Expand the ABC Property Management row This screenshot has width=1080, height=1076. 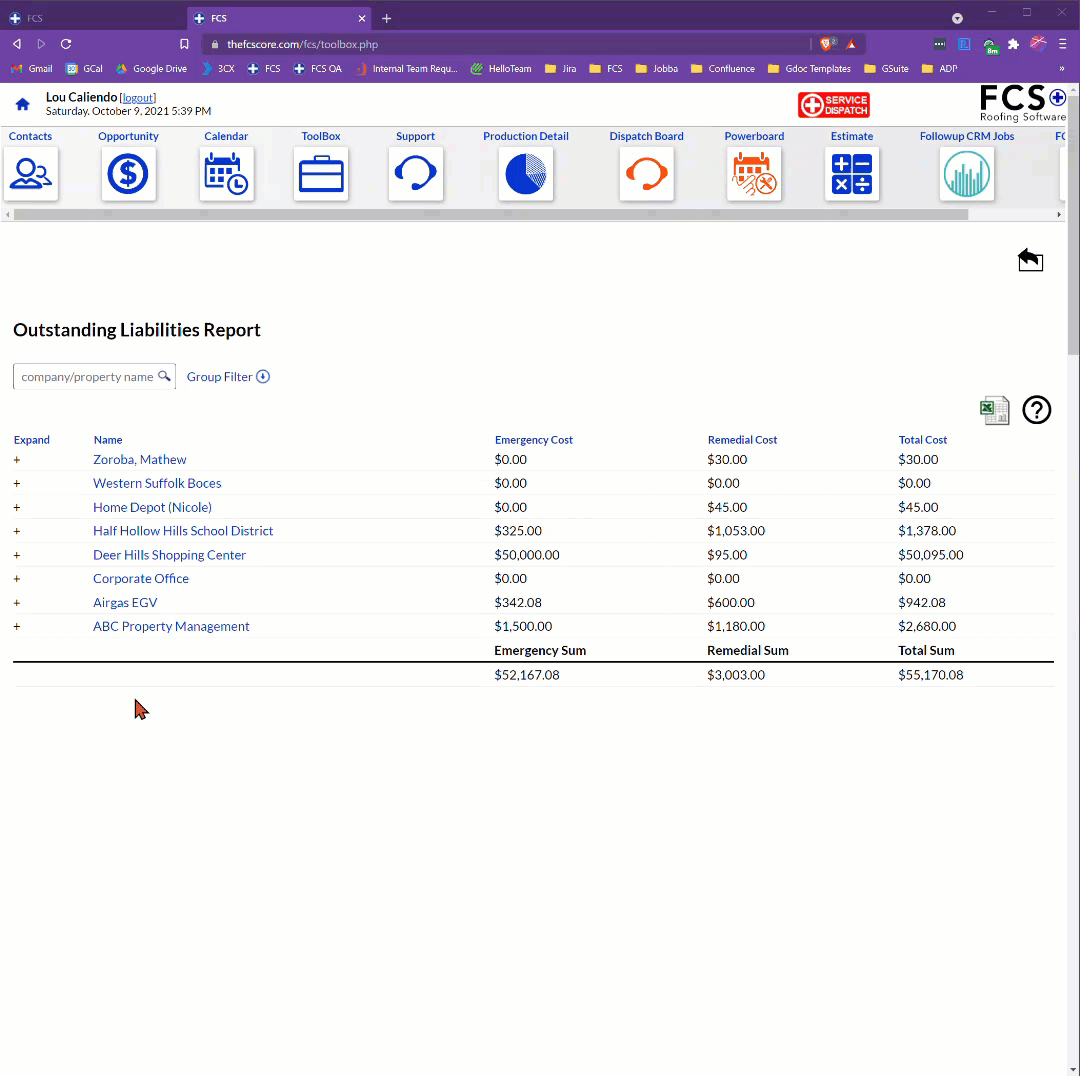17,627
